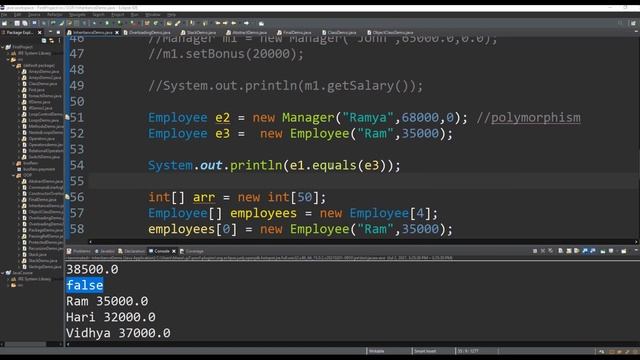Collapse the default package node
This screenshot has height=360, width=640.
pos(13,65)
